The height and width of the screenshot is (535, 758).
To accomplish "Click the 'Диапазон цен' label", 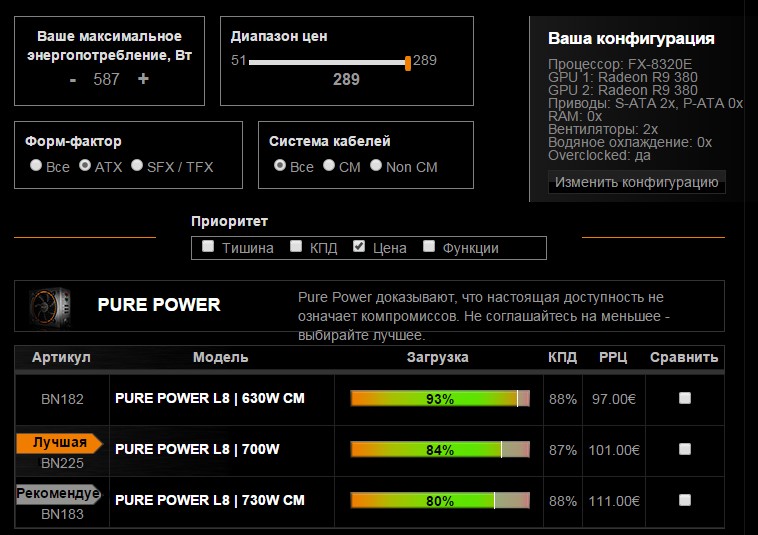I will point(279,36).
